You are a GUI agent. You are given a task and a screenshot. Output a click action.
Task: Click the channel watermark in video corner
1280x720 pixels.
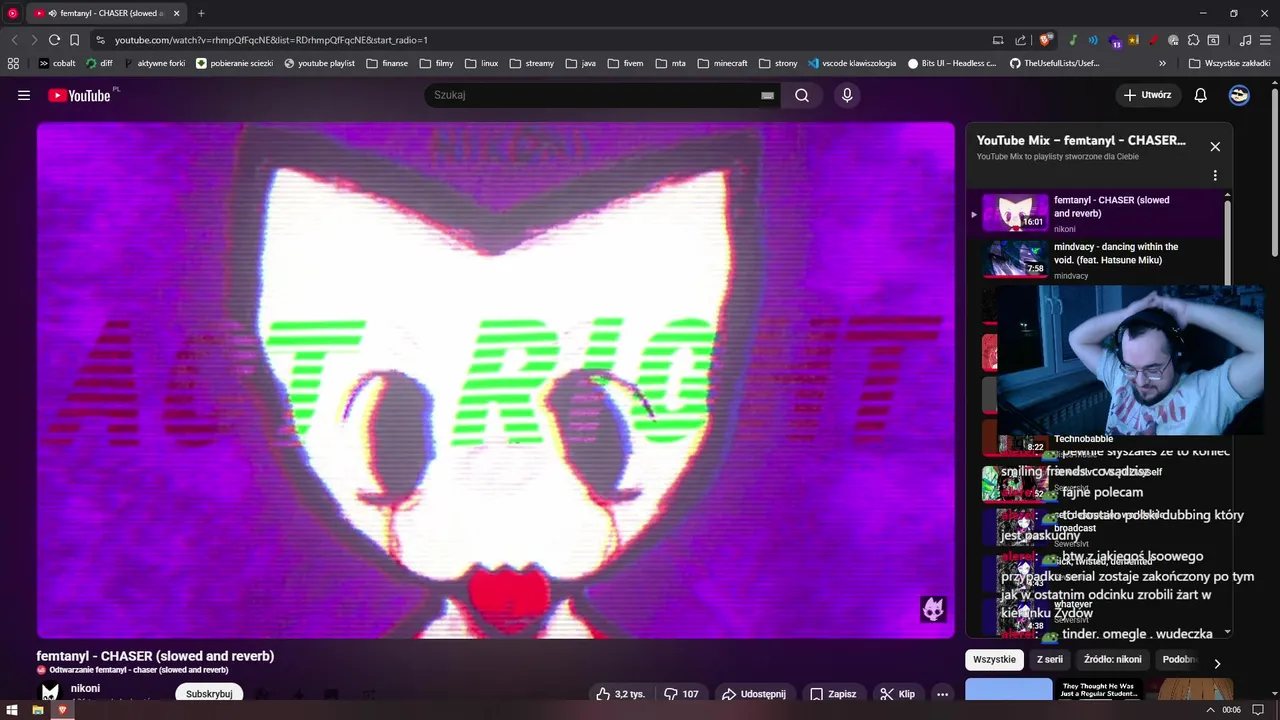tap(933, 609)
